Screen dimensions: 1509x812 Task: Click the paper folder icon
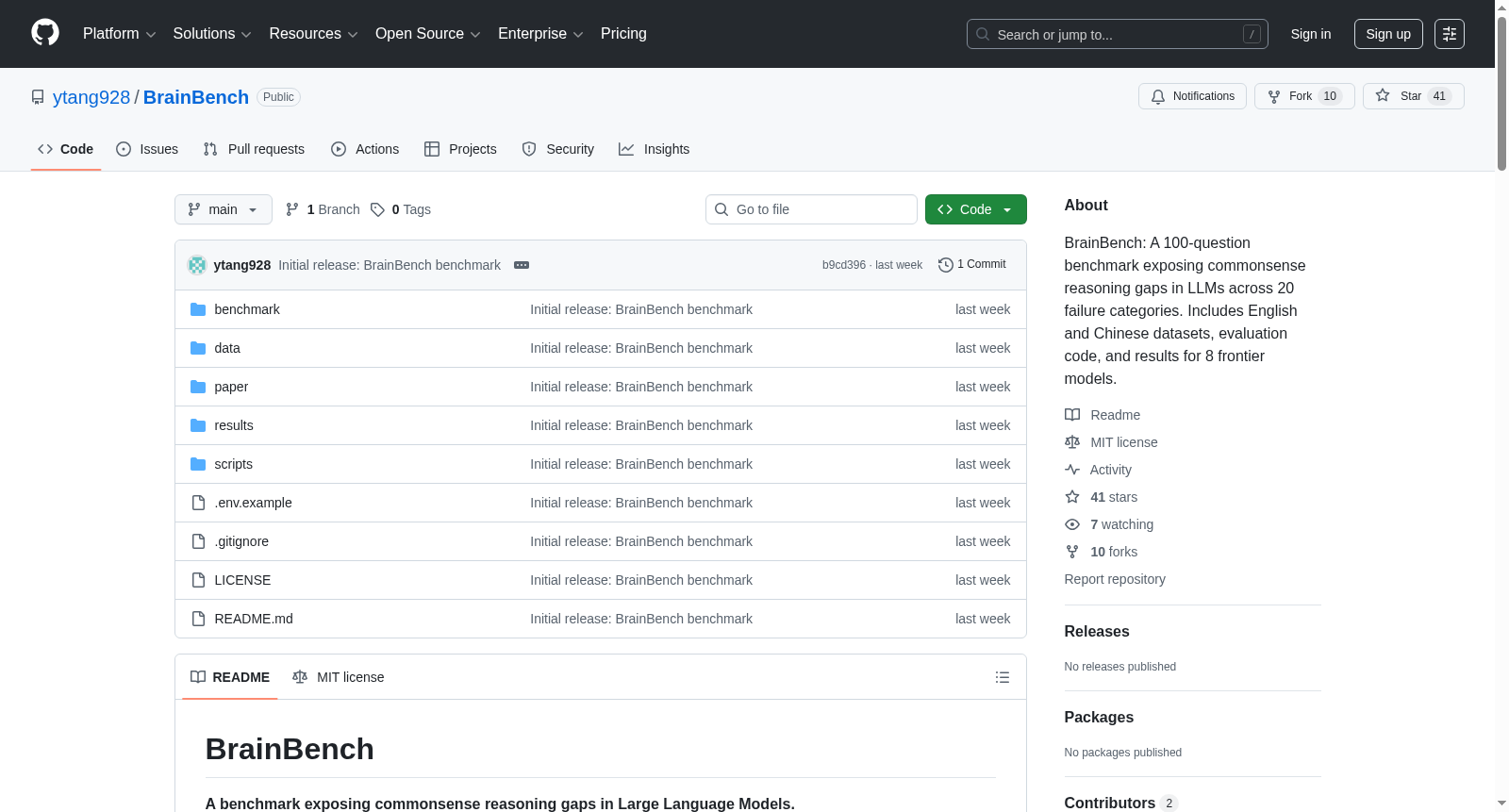pyautogui.click(x=198, y=387)
